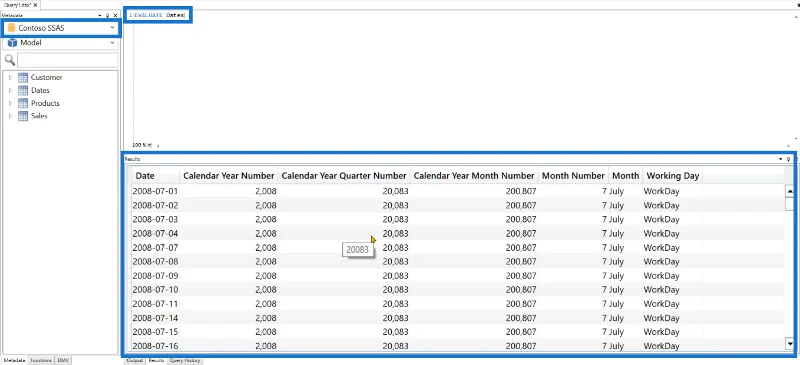Image resolution: width=800 pixels, height=365 pixels.
Task: Select the Products table label
Action: tap(45, 103)
